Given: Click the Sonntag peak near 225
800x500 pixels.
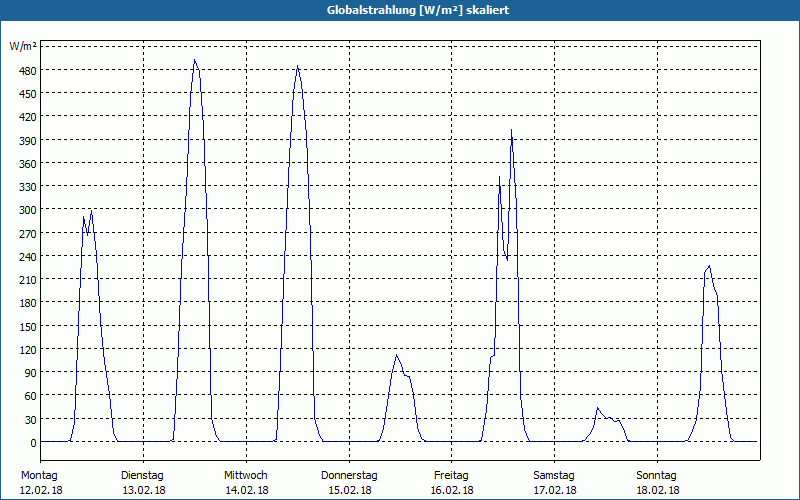Looking at the screenshot, I should click(709, 266).
